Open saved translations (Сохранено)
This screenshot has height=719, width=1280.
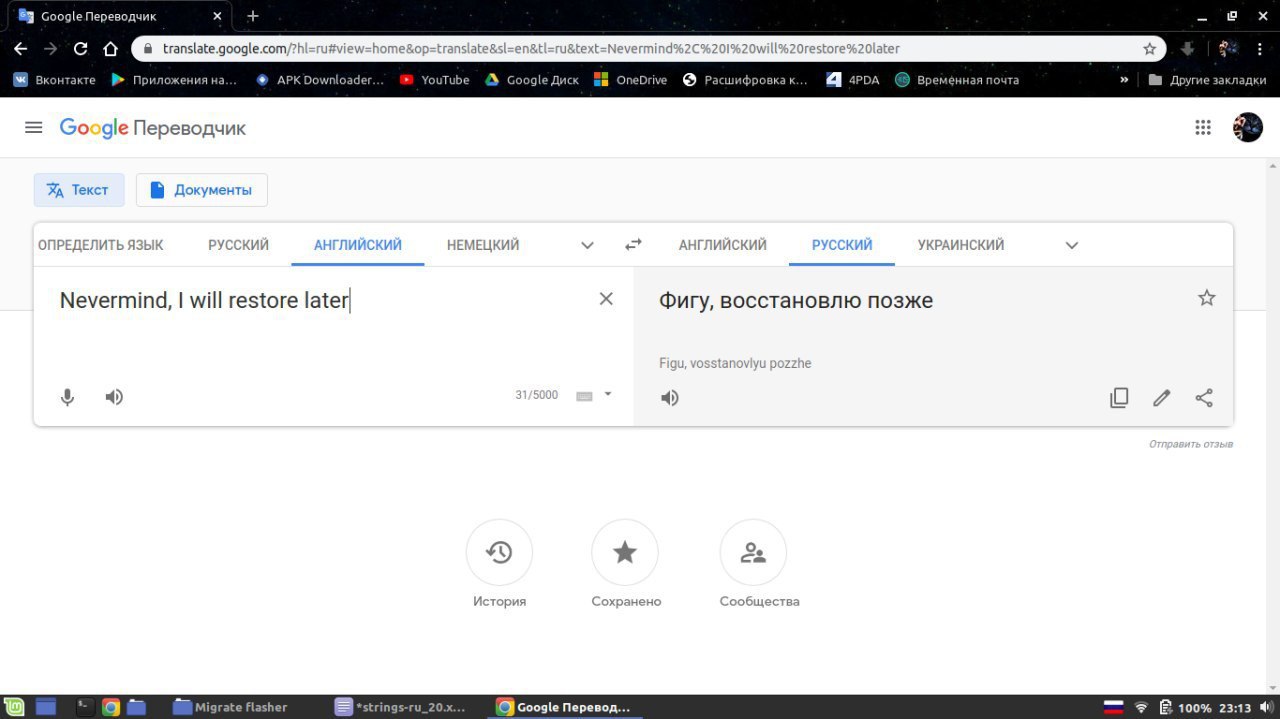[625, 552]
